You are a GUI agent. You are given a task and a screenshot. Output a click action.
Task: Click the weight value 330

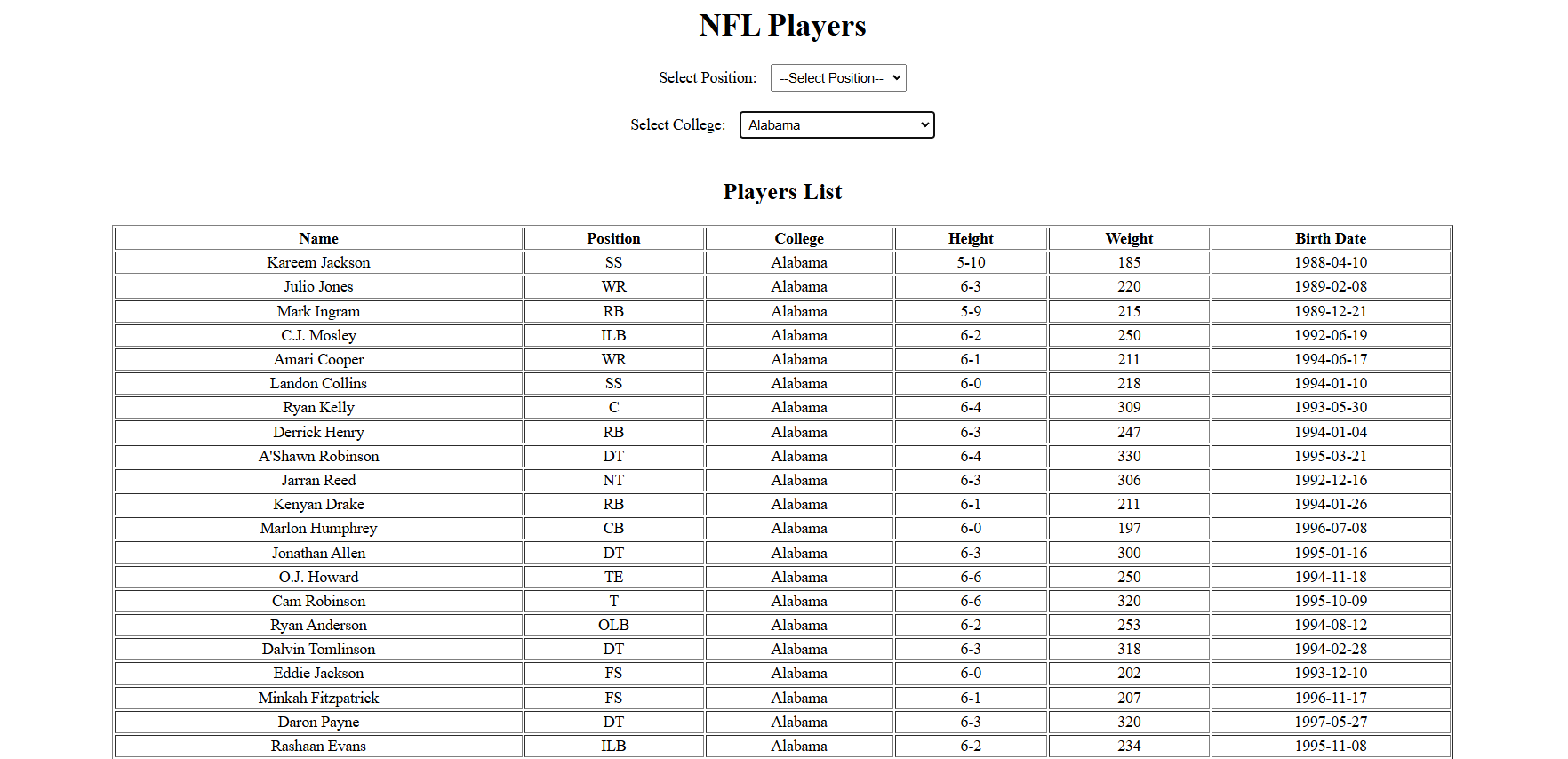pos(1129,456)
